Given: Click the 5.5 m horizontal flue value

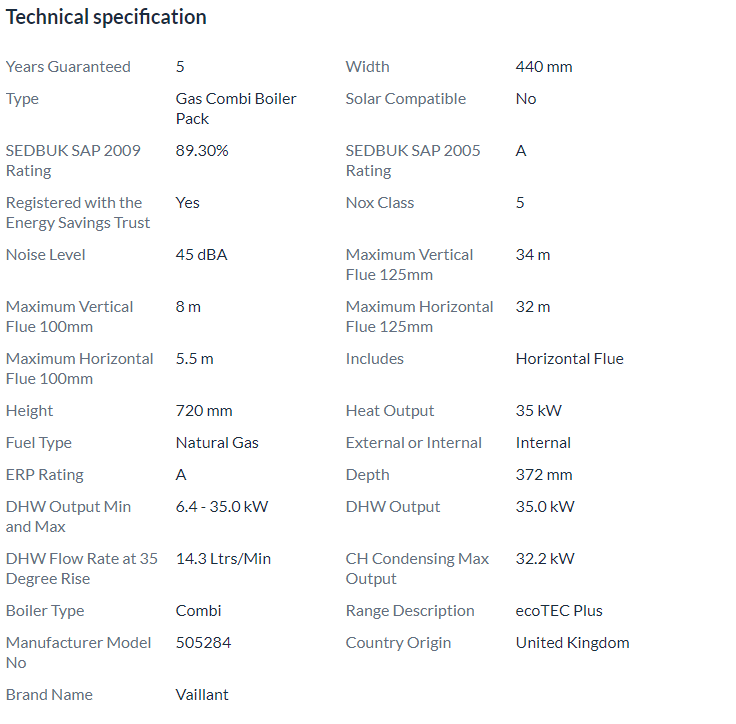Looking at the screenshot, I should [x=194, y=359].
